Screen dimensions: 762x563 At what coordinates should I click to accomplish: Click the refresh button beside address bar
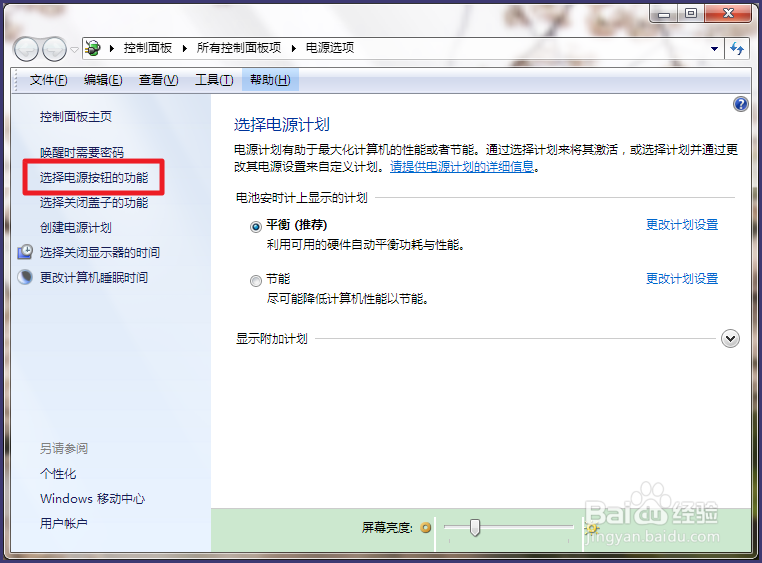[737, 49]
